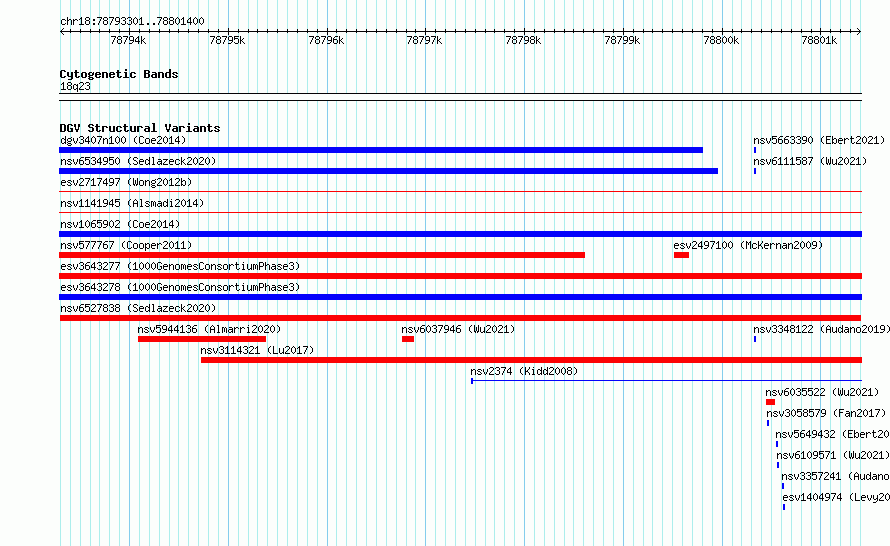This screenshot has width=890, height=546.
Task: Click the ruler's right arrowhead
Action: click(859, 32)
